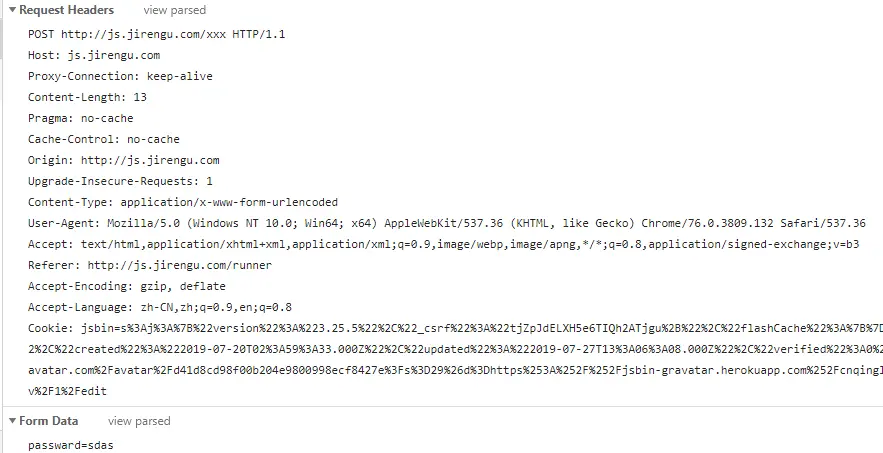The image size is (883, 453).
Task: Select the Origin header value
Action: coord(150,160)
